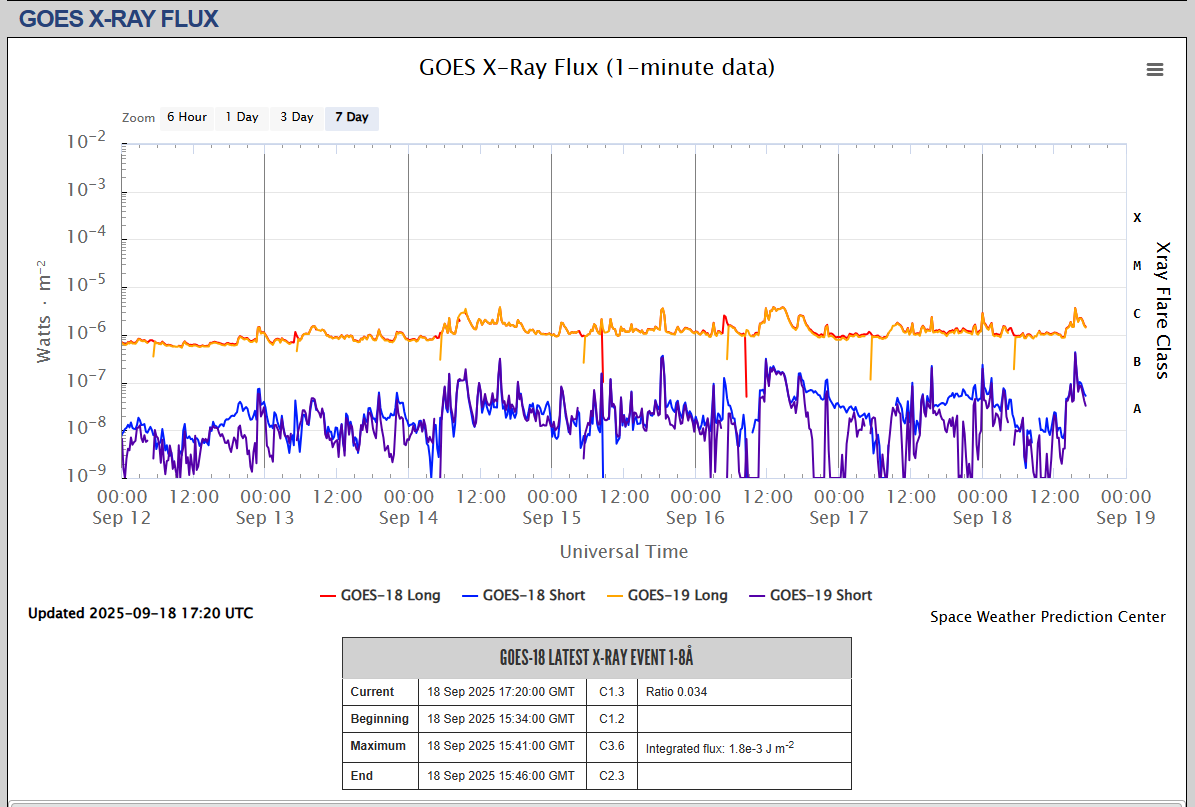The width and height of the screenshot is (1195, 807).
Task: Click the Updated 2025-09-18 17:20 UTC timestamp
Action: point(140,613)
